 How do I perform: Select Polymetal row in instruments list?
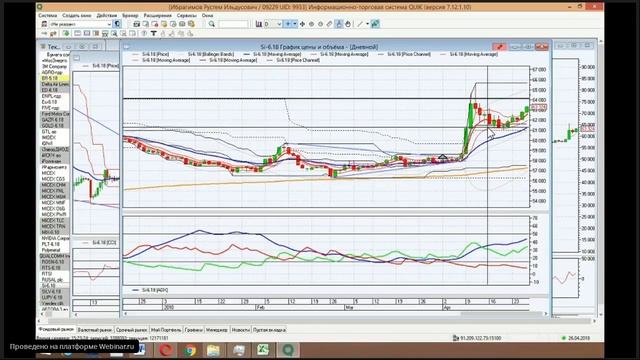pos(55,250)
